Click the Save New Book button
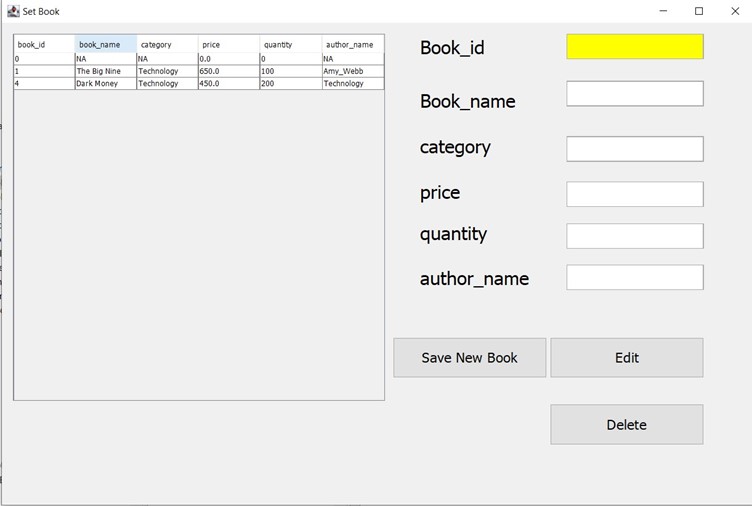752x506 pixels. click(x=470, y=358)
